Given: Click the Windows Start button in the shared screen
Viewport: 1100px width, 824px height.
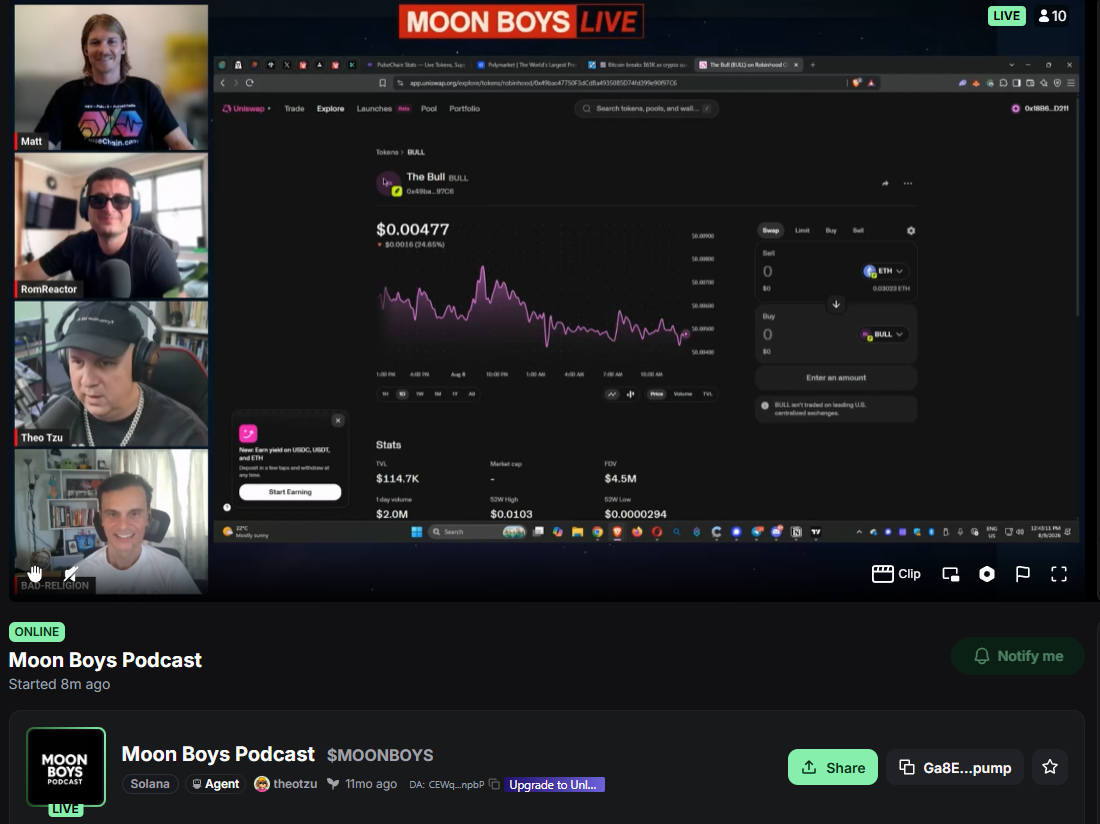Looking at the screenshot, I should (x=416, y=532).
